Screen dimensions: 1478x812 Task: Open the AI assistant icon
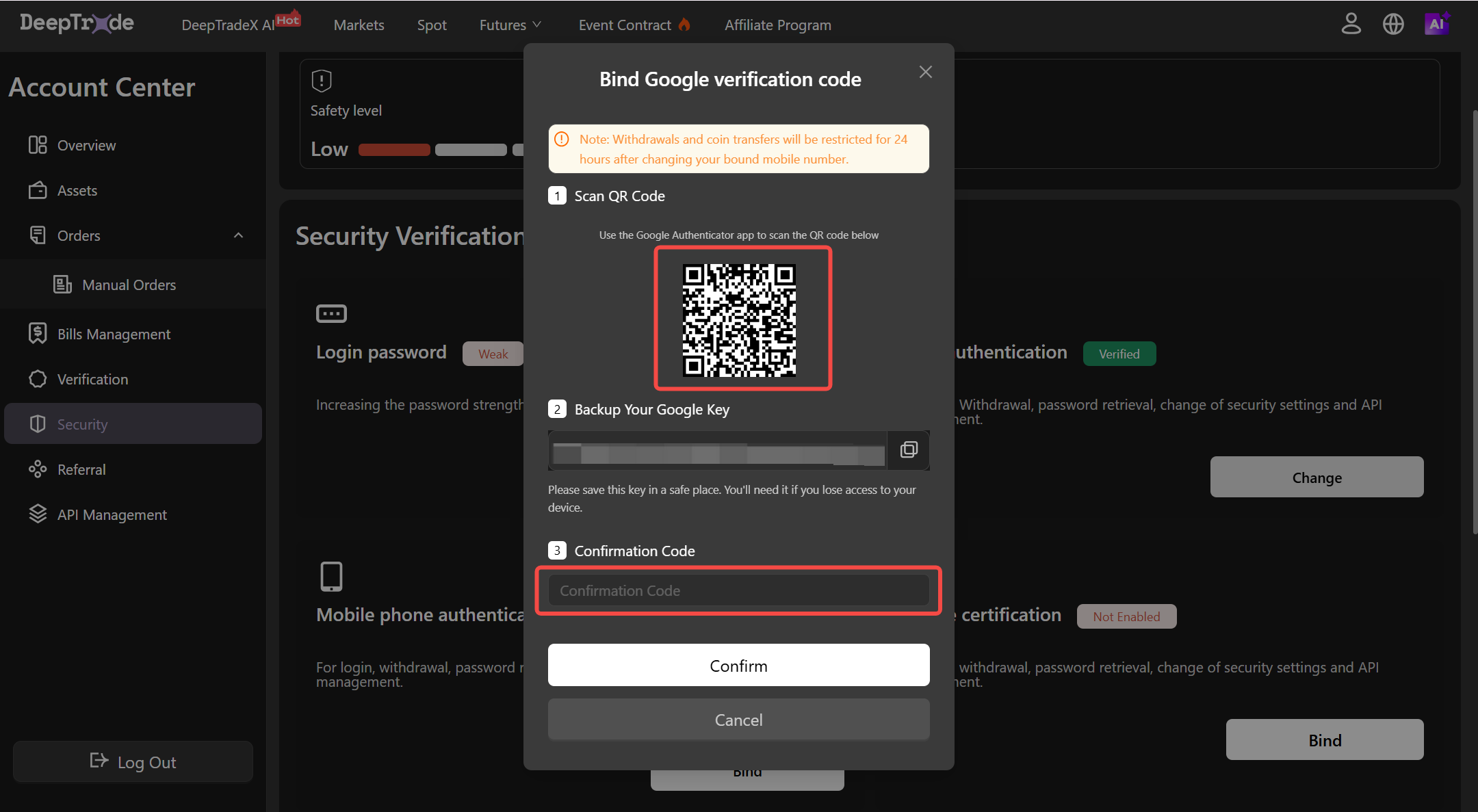click(1437, 24)
